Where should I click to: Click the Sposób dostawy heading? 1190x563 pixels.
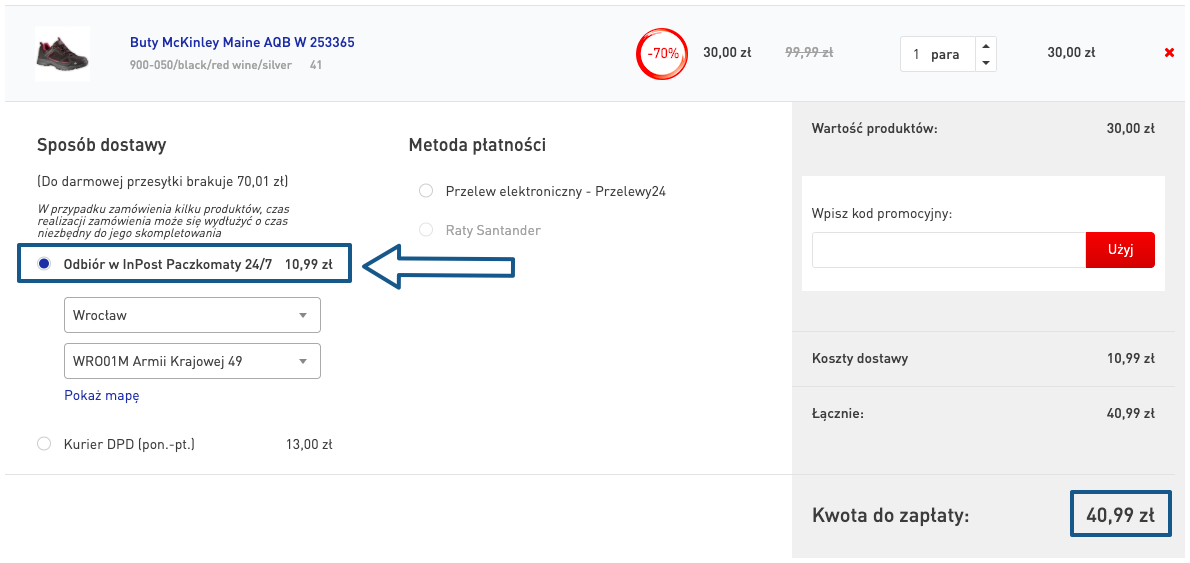102,145
